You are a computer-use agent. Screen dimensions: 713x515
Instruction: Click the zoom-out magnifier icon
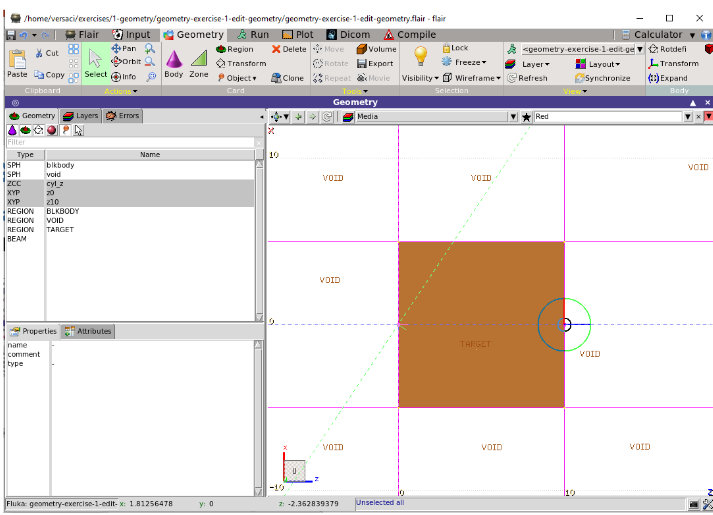pos(150,62)
